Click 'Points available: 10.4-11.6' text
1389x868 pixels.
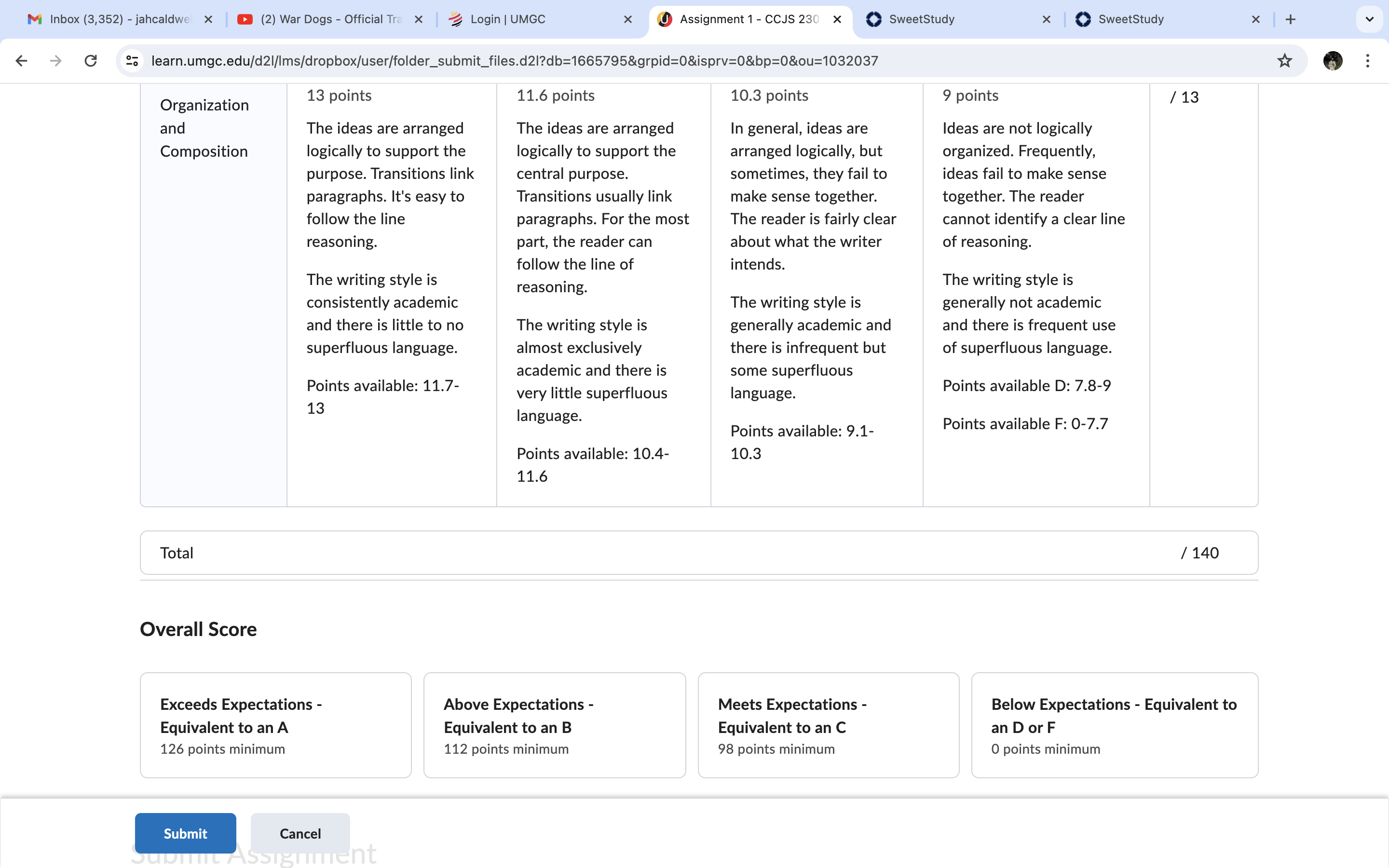pos(593,465)
